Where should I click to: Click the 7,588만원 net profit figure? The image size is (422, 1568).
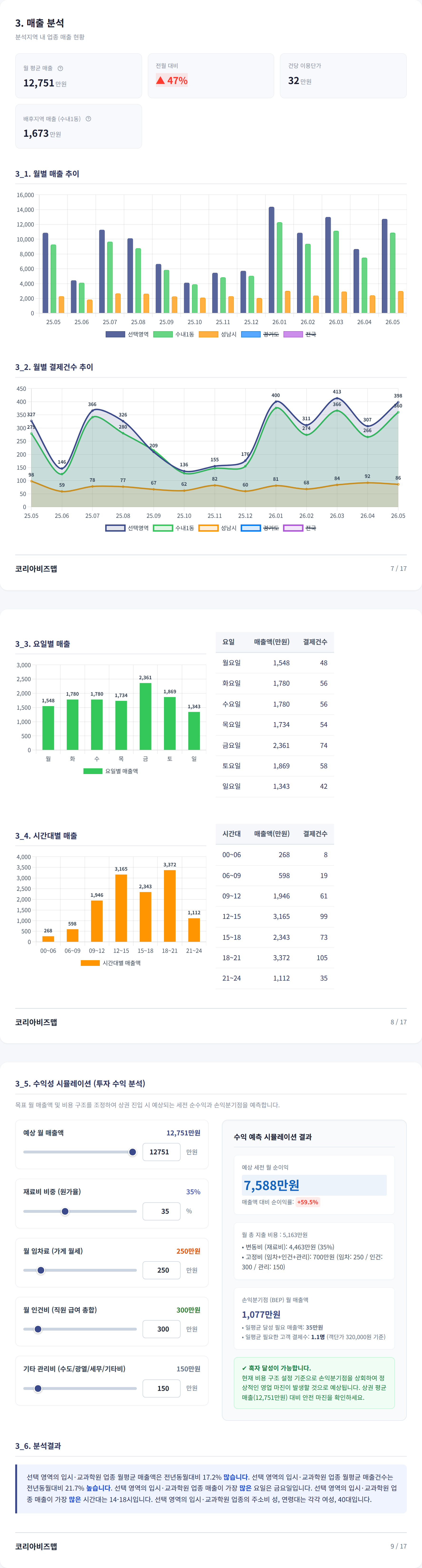[x=272, y=1185]
